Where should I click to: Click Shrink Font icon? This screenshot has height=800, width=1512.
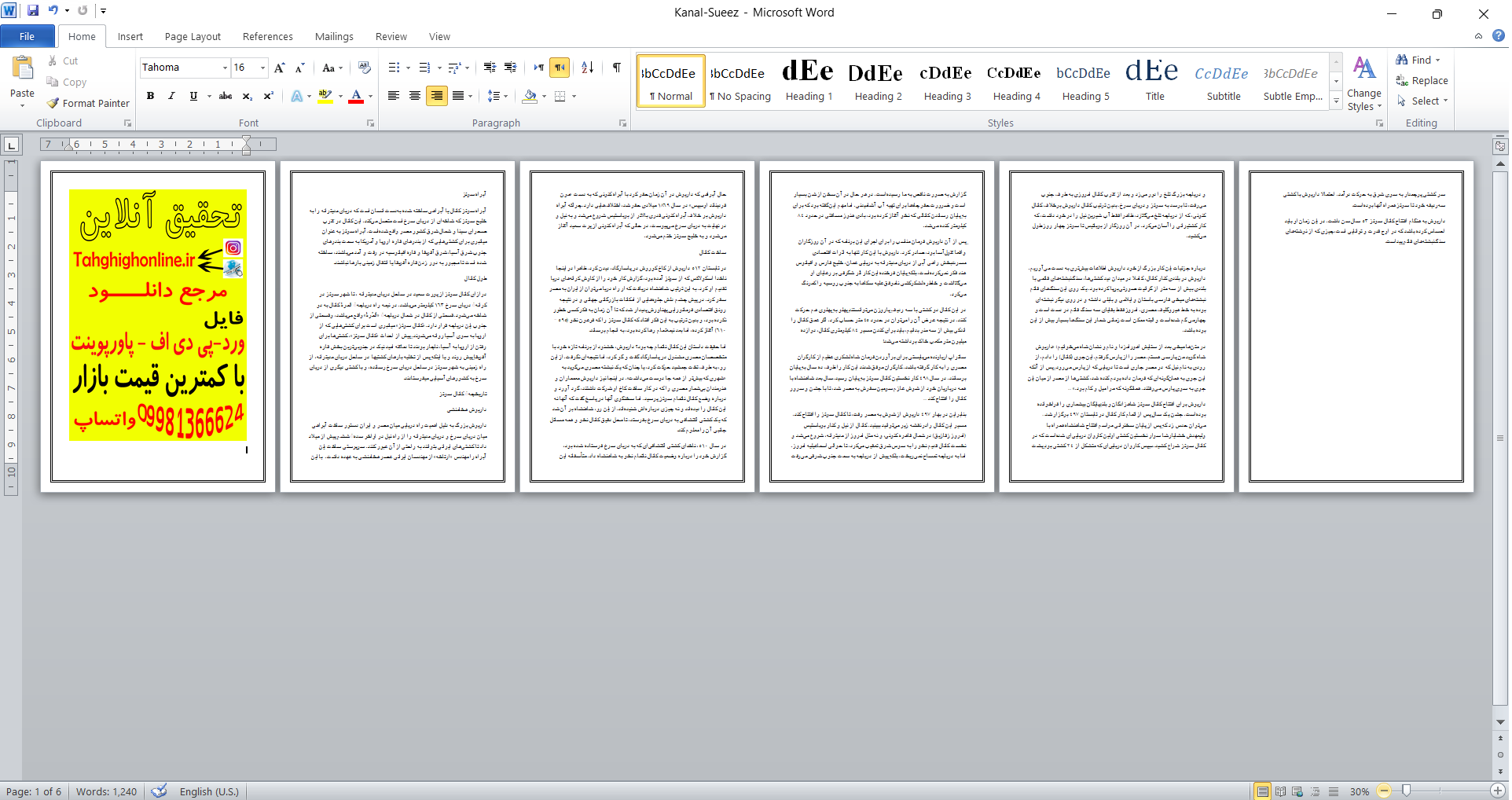(x=299, y=68)
